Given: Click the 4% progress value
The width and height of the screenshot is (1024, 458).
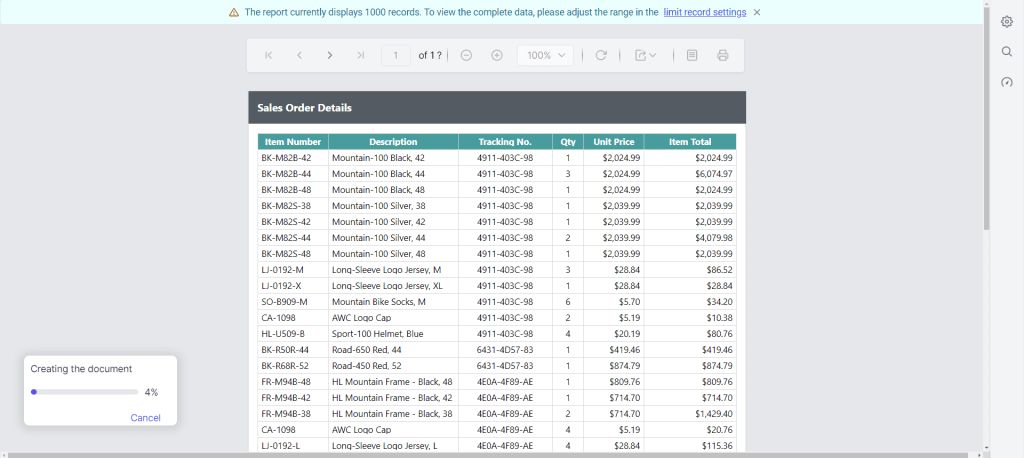Looking at the screenshot, I should coord(152,393).
